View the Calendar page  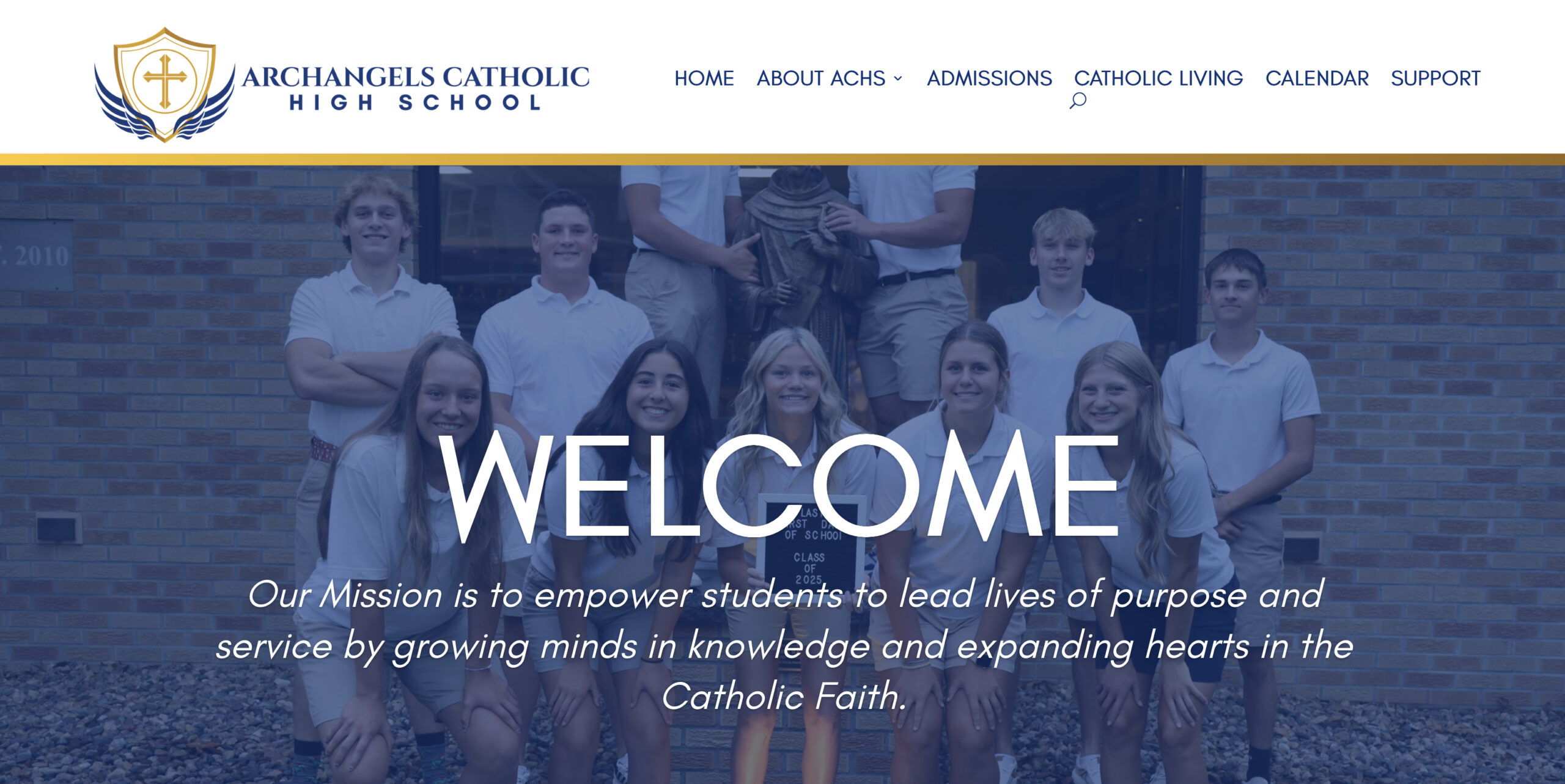pyautogui.click(x=1317, y=78)
